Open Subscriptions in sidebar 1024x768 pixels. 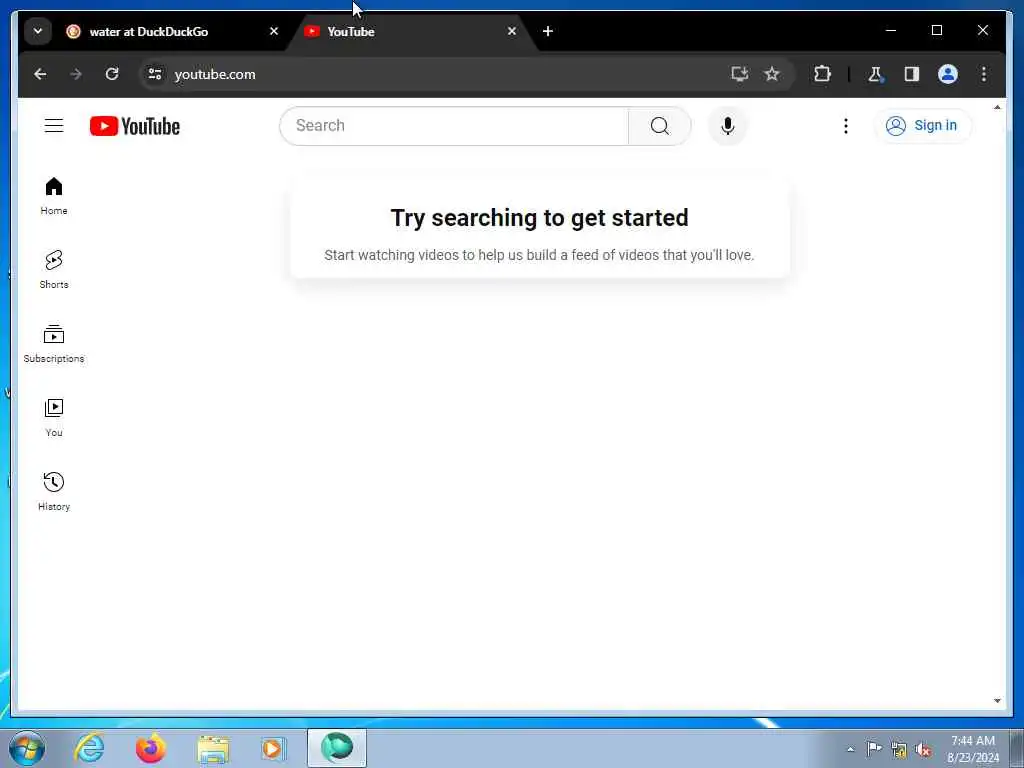tap(54, 344)
